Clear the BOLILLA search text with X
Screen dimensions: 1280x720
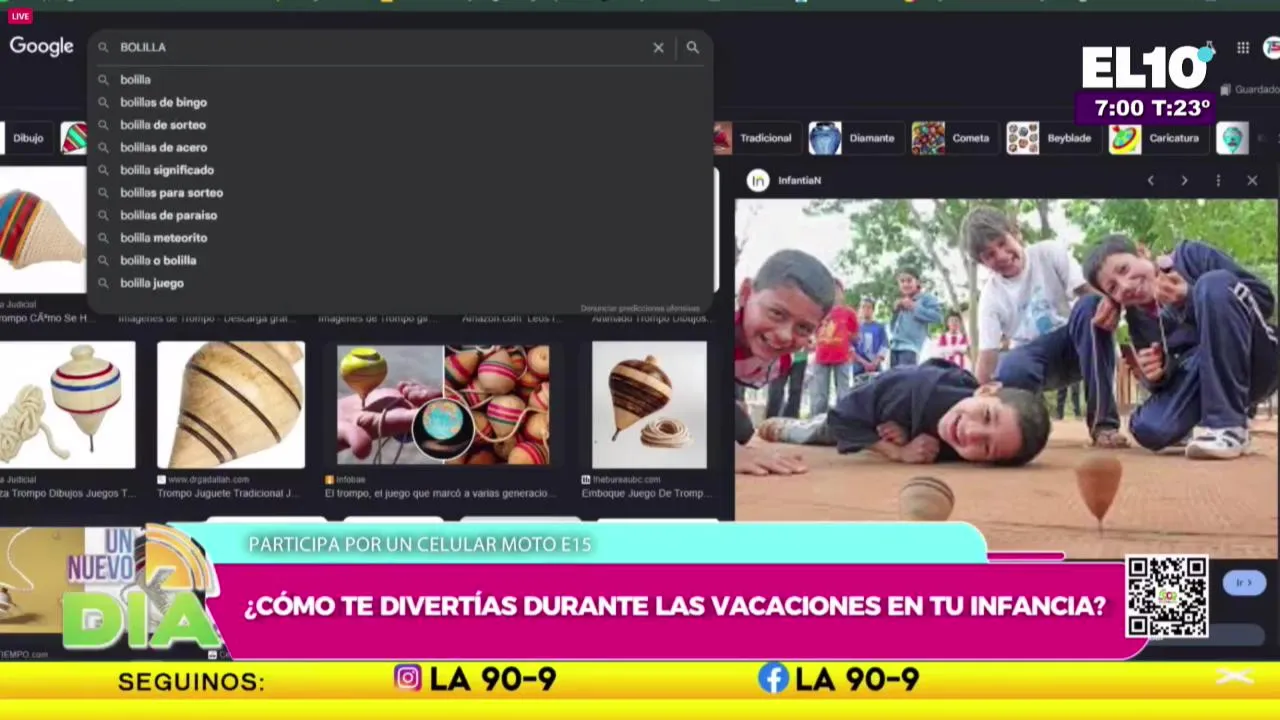click(x=658, y=47)
